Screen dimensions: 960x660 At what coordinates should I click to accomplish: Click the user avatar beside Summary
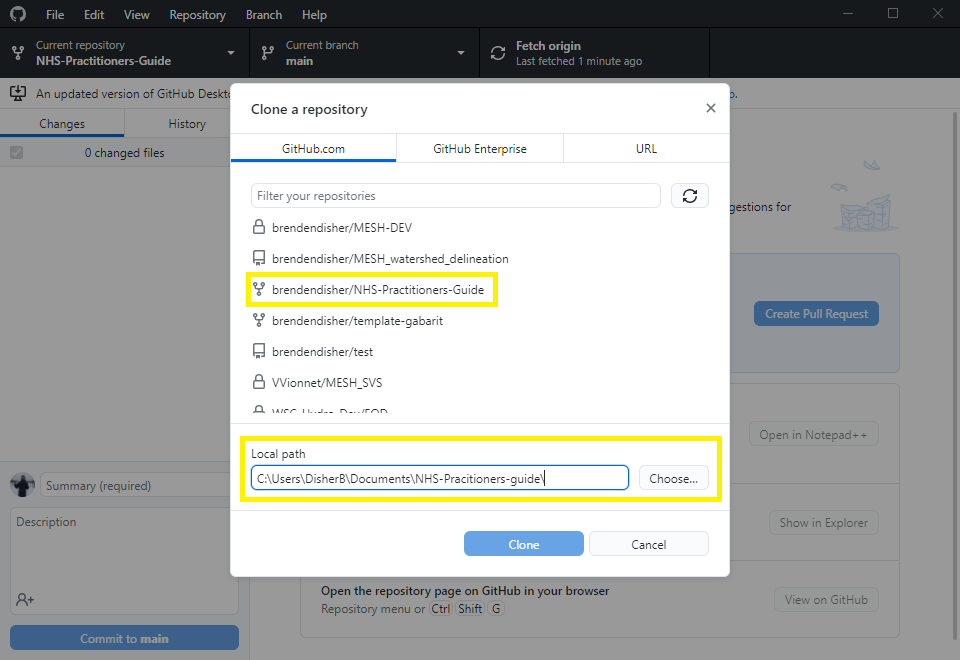[23, 485]
